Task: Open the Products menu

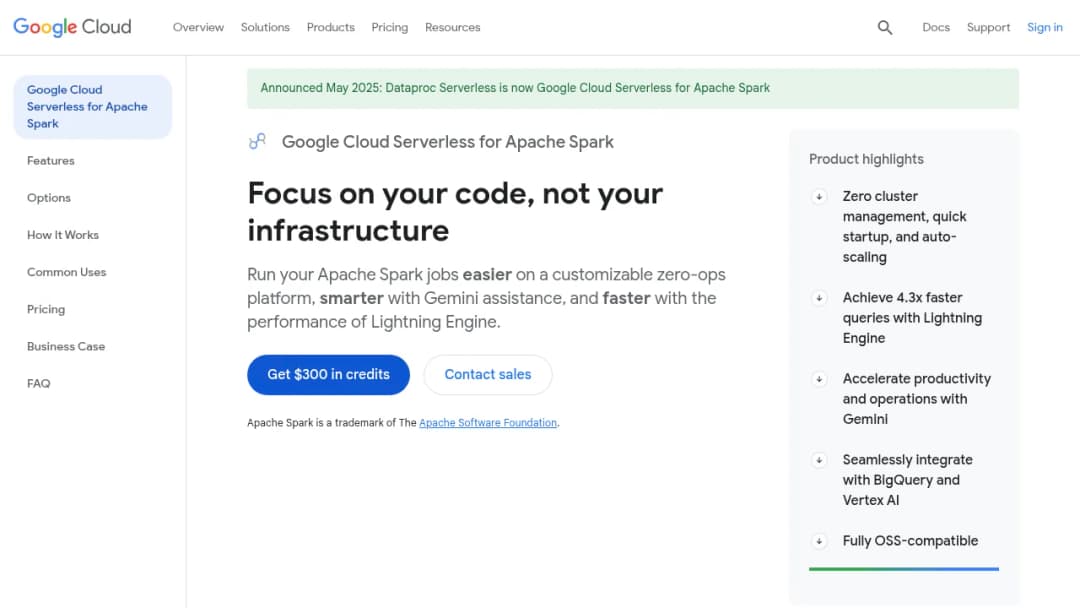Action: click(331, 28)
